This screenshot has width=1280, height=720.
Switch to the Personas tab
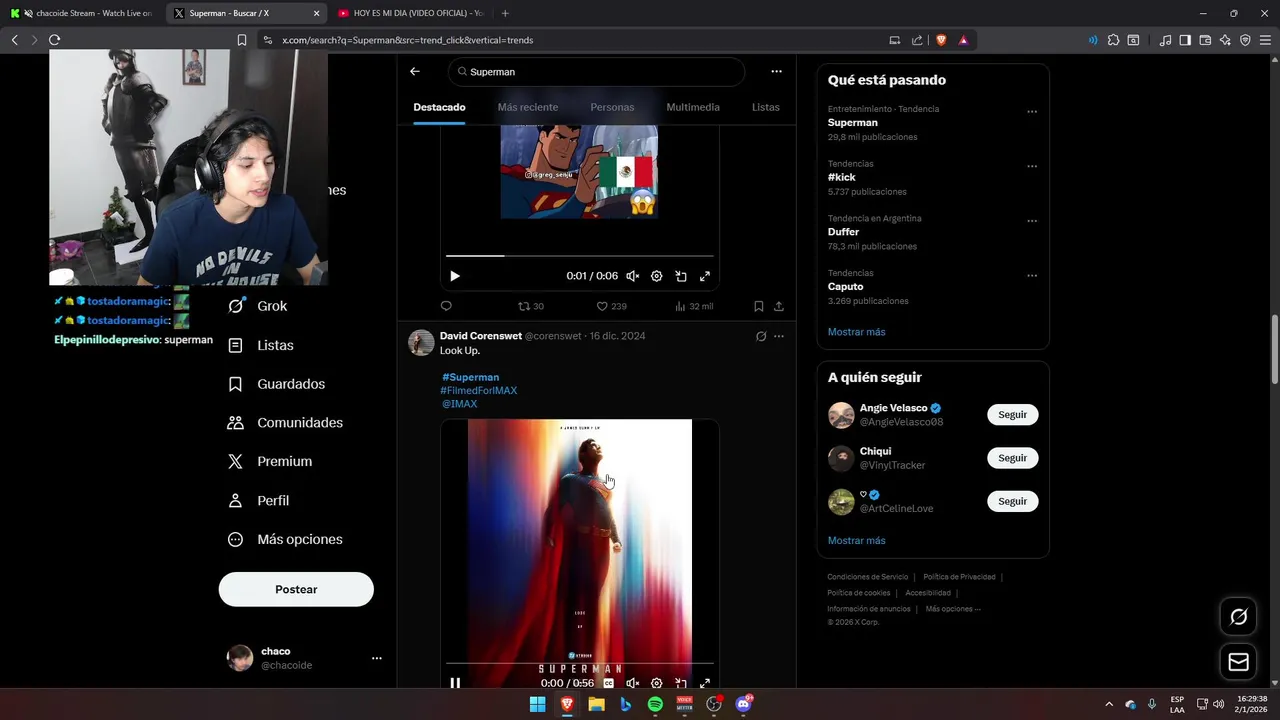pyautogui.click(x=612, y=107)
